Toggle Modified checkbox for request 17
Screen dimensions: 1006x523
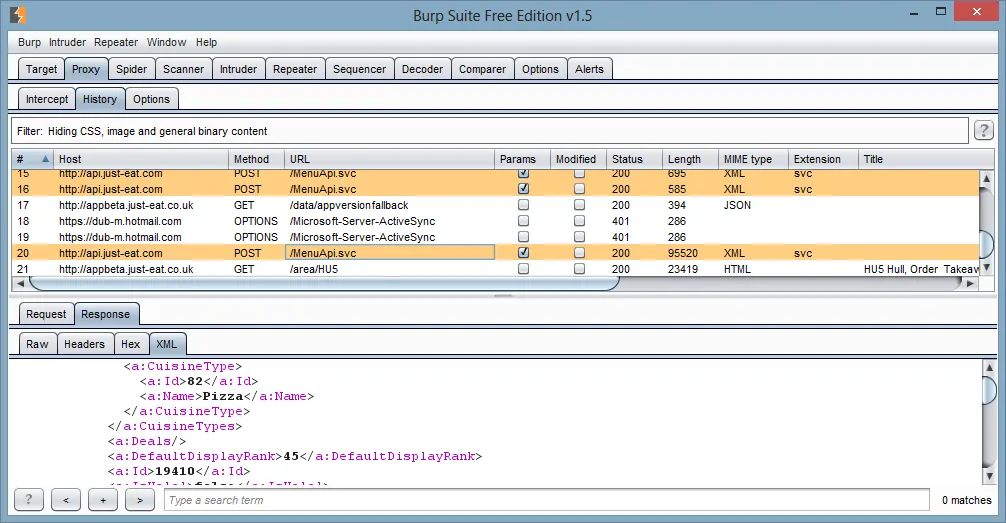[579, 205]
